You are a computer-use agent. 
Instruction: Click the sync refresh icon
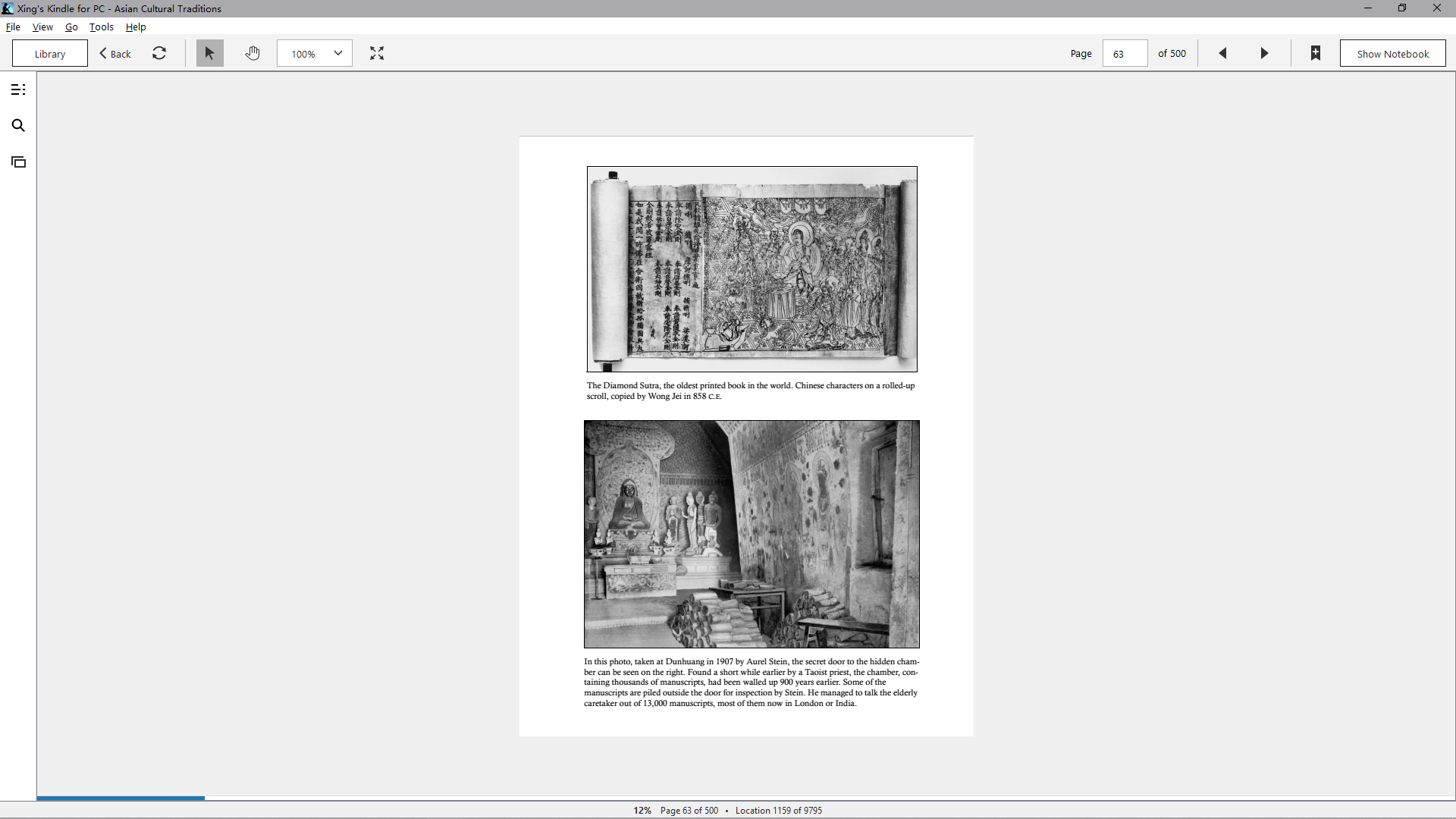(159, 53)
